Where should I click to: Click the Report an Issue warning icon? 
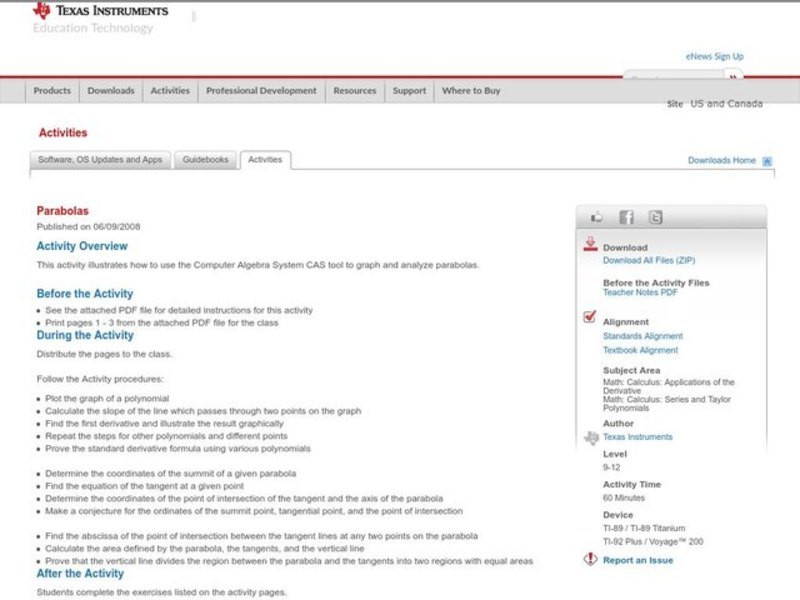(x=590, y=560)
